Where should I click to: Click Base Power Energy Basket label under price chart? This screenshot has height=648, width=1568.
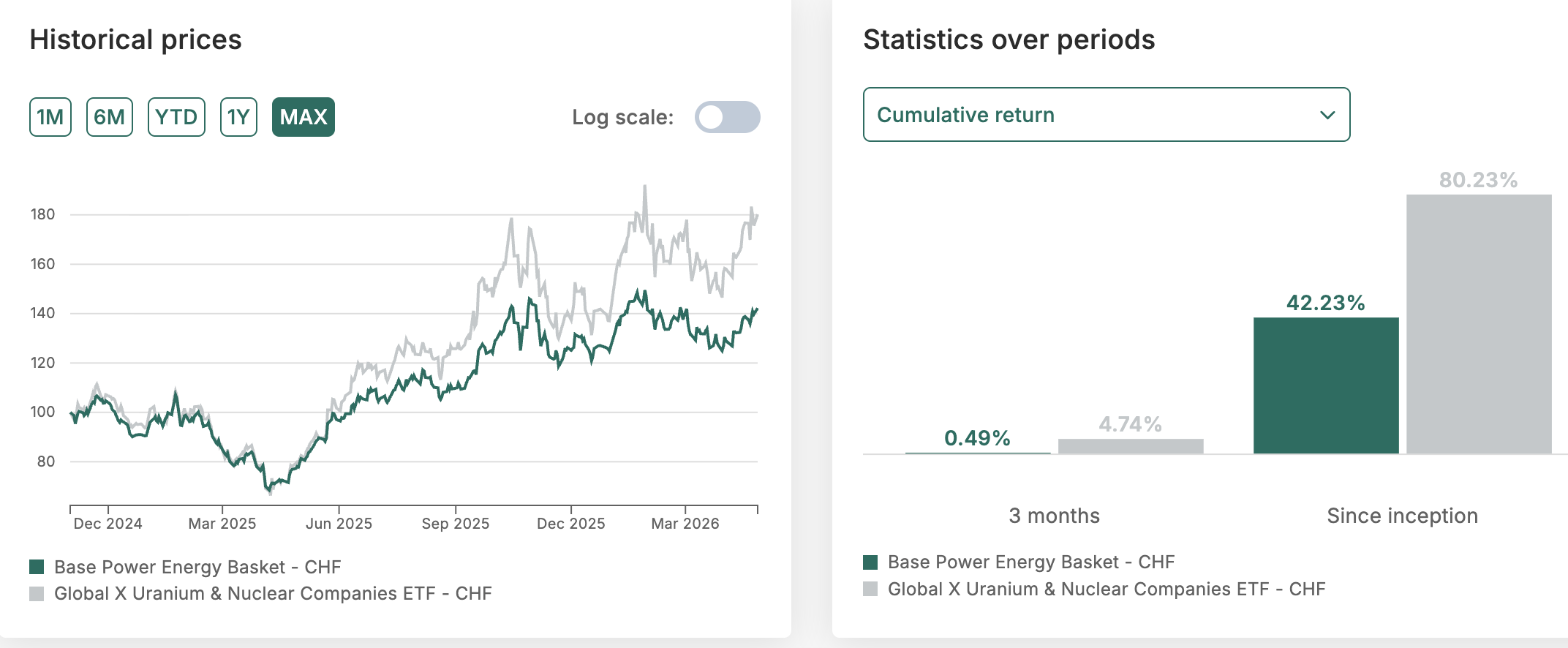pos(197,567)
